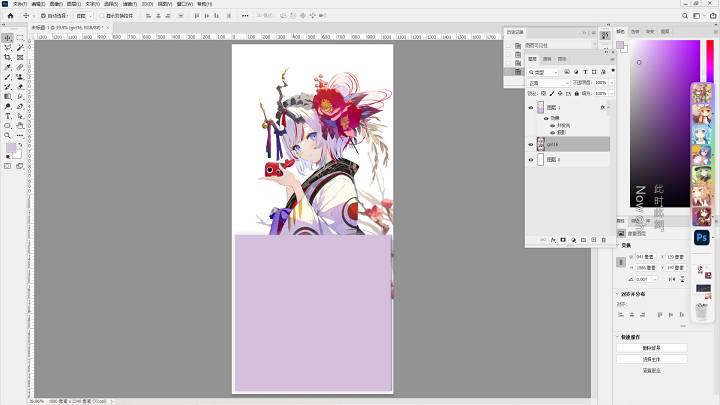
Task: Select the Eraser tool
Action: [x=20, y=86]
